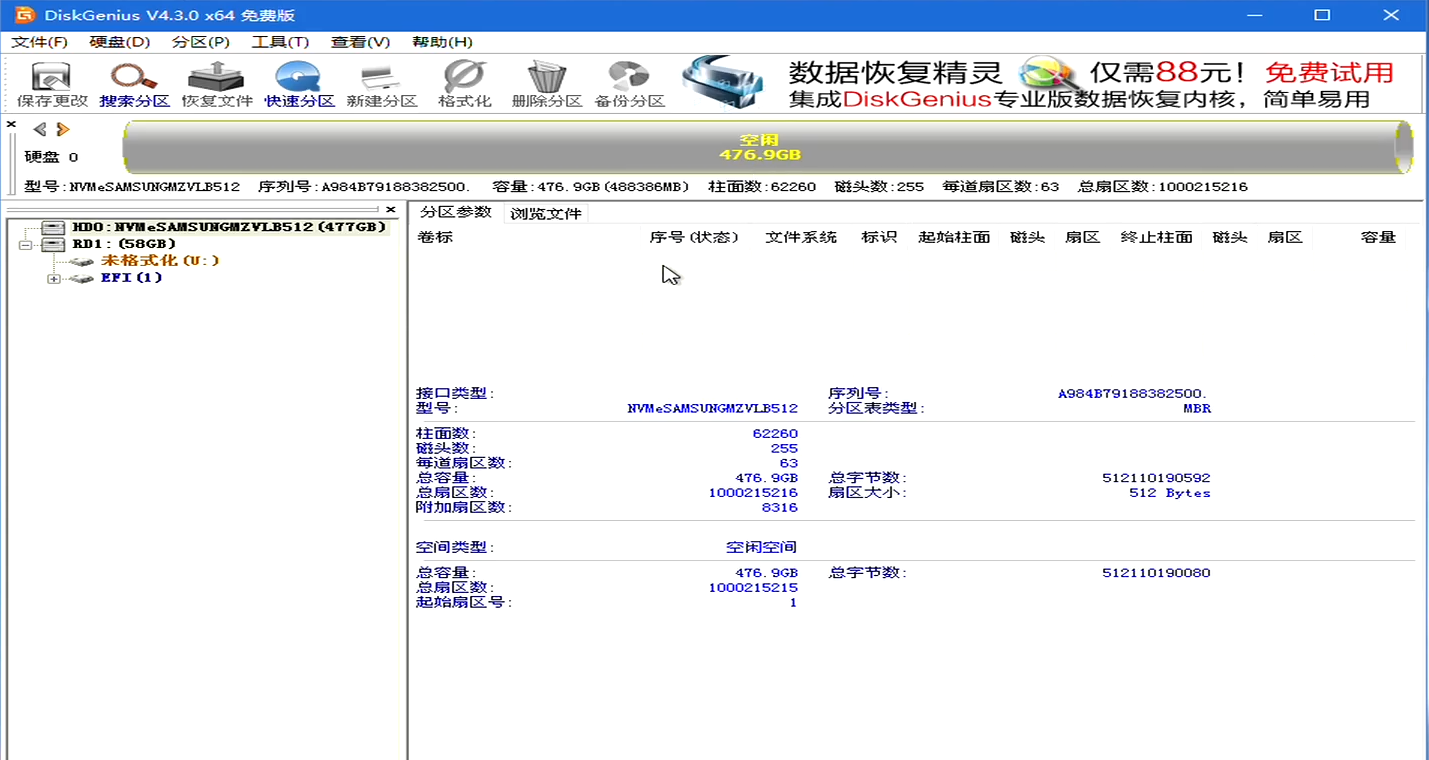The height and width of the screenshot is (760, 1429).
Task: Click the 新建分区 (New partition) toolbar icon
Action: (x=382, y=85)
